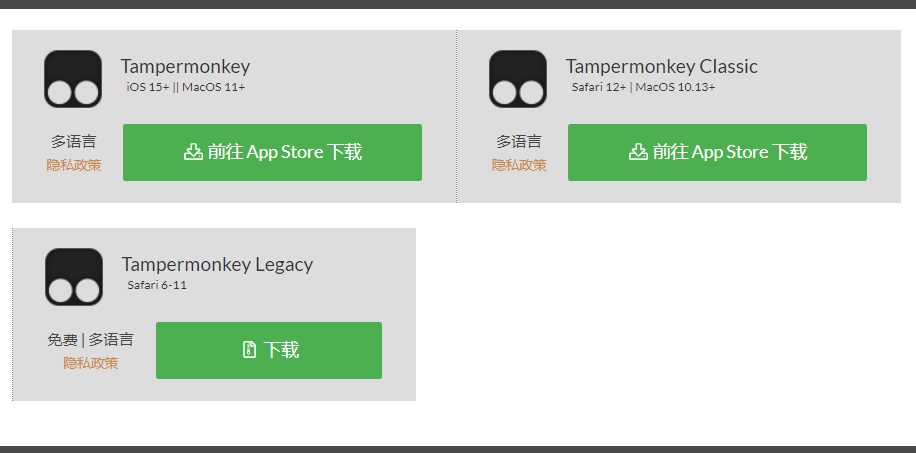The height and width of the screenshot is (453, 916).
Task: Click the iOS 15+ || MacOS 11+ requirement text
Action: tap(186, 88)
